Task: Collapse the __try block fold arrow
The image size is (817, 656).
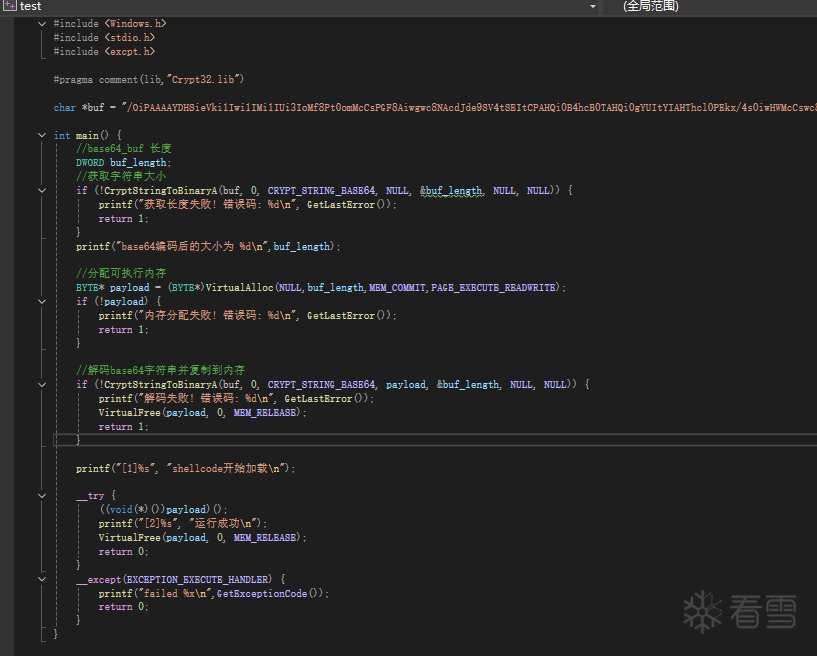Action: click(42, 496)
